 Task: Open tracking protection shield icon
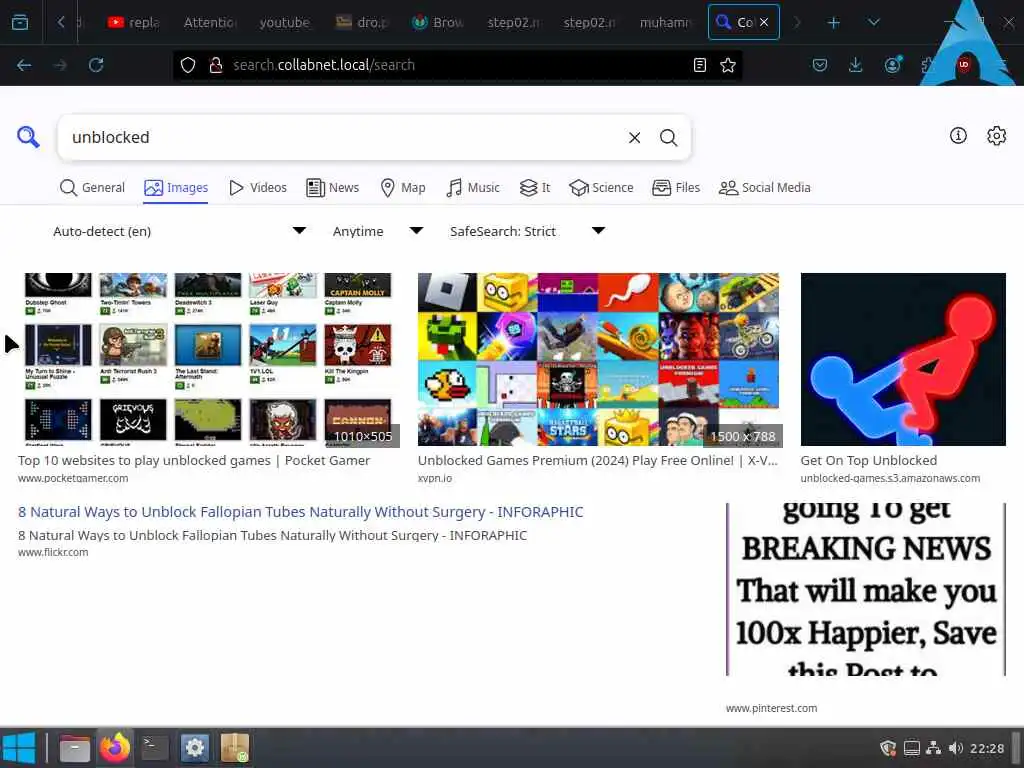pyautogui.click(x=188, y=65)
